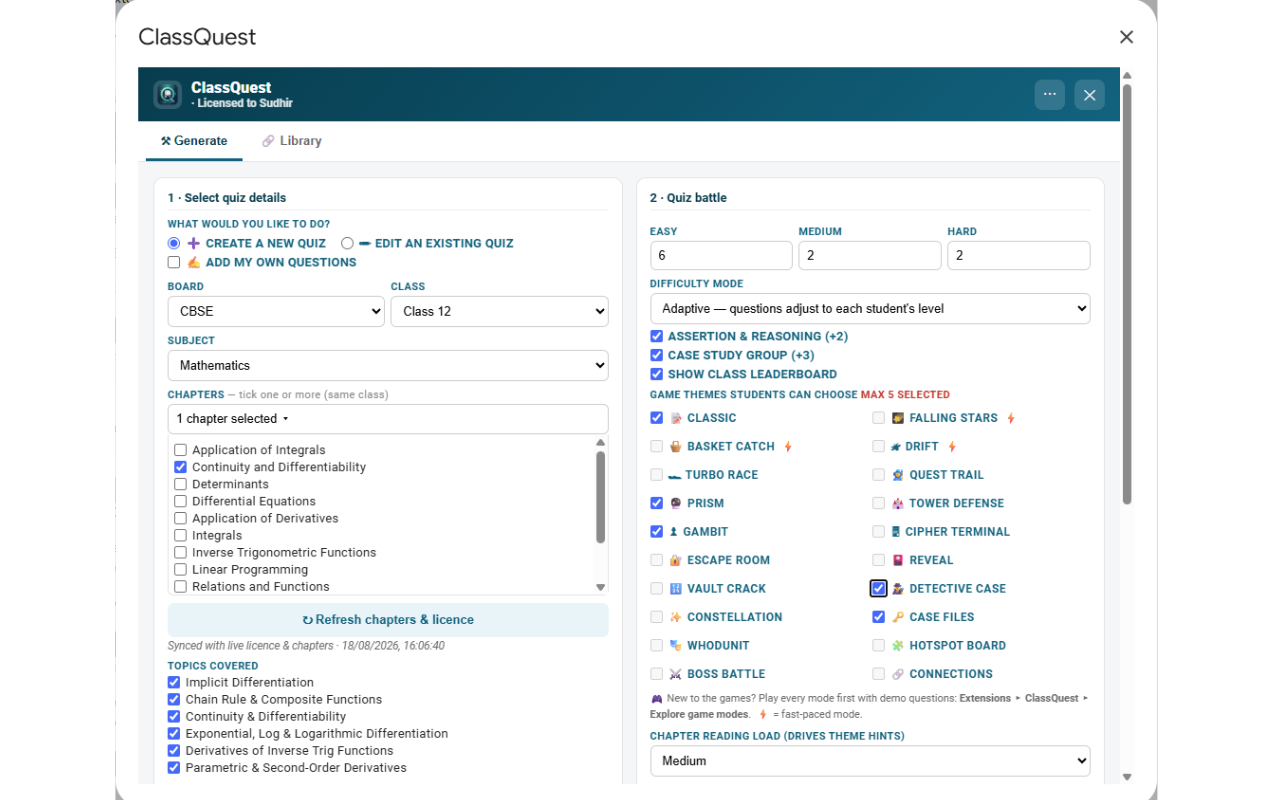
Task: Click the Drift theme icon
Action: tap(896, 447)
